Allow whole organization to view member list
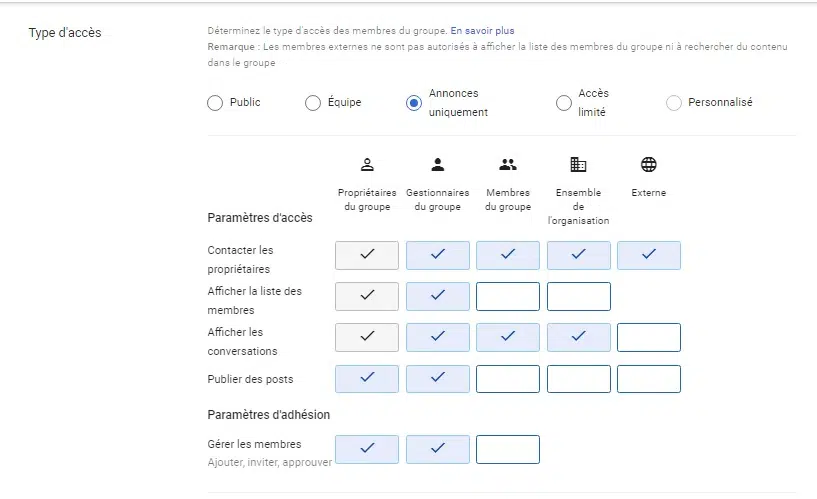The image size is (817, 499). click(578, 296)
